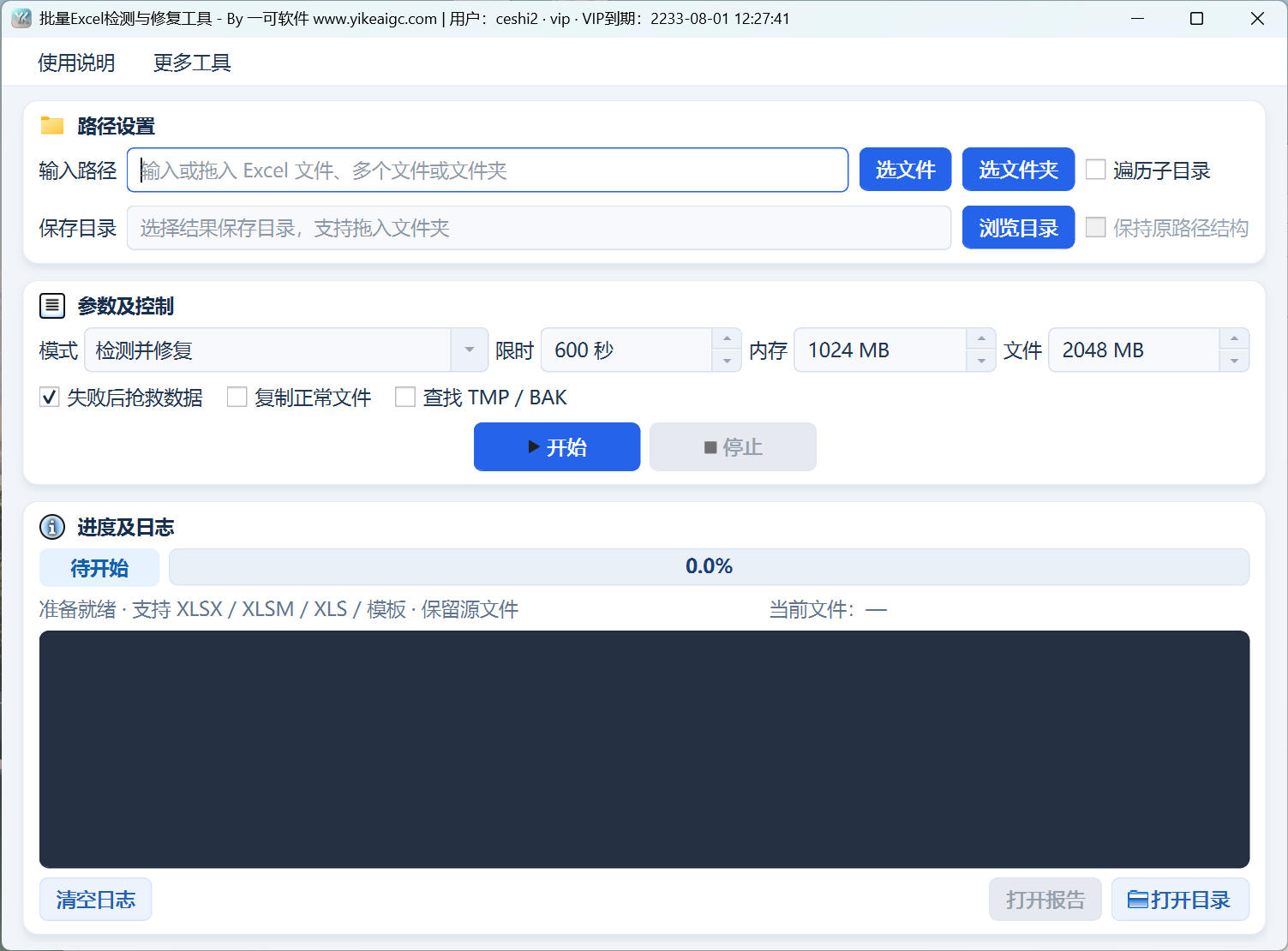
Task: Start processing with the 开始 button
Action: point(557,447)
